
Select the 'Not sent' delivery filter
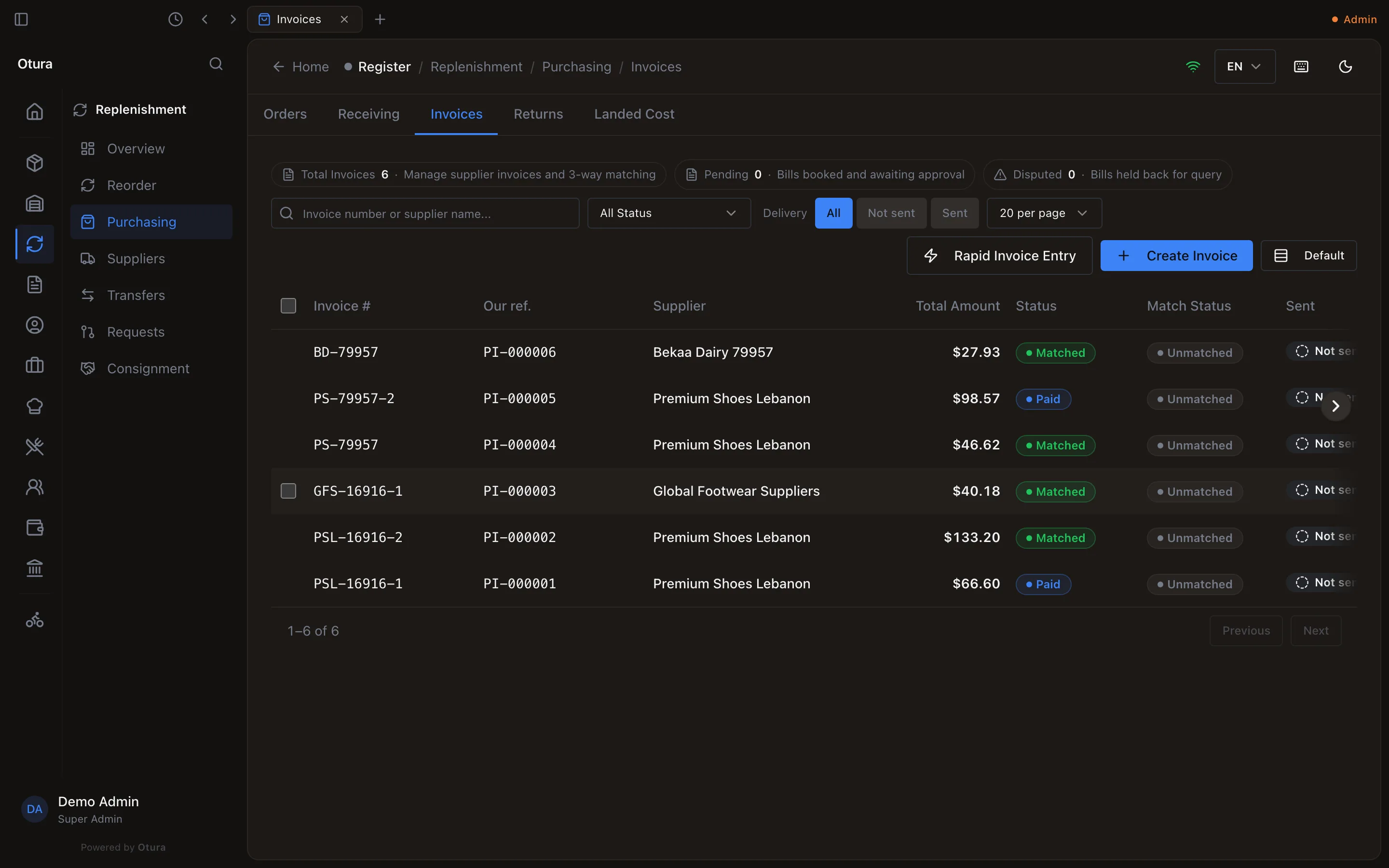click(891, 213)
